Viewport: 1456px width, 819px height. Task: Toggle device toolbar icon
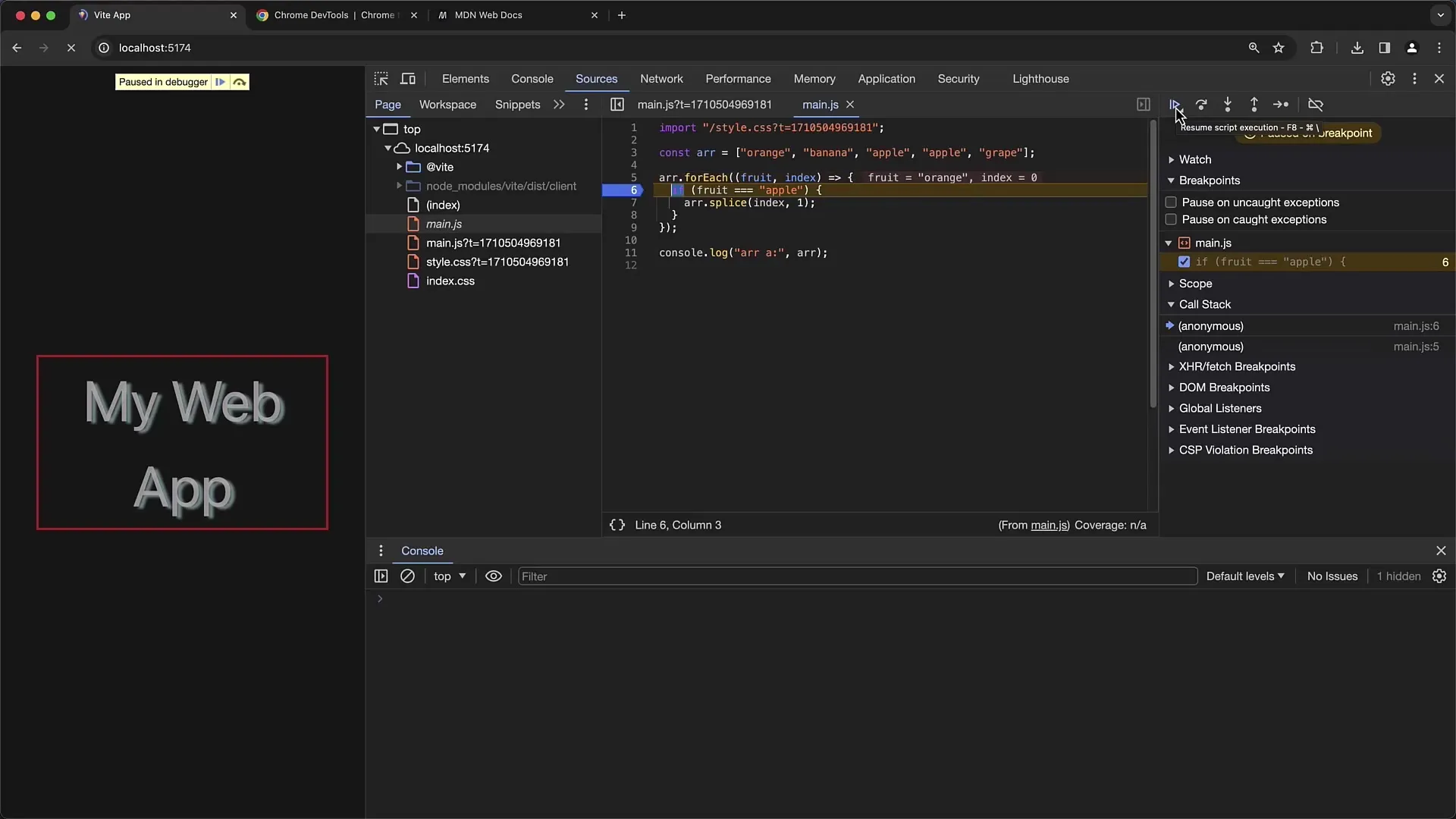408,79
